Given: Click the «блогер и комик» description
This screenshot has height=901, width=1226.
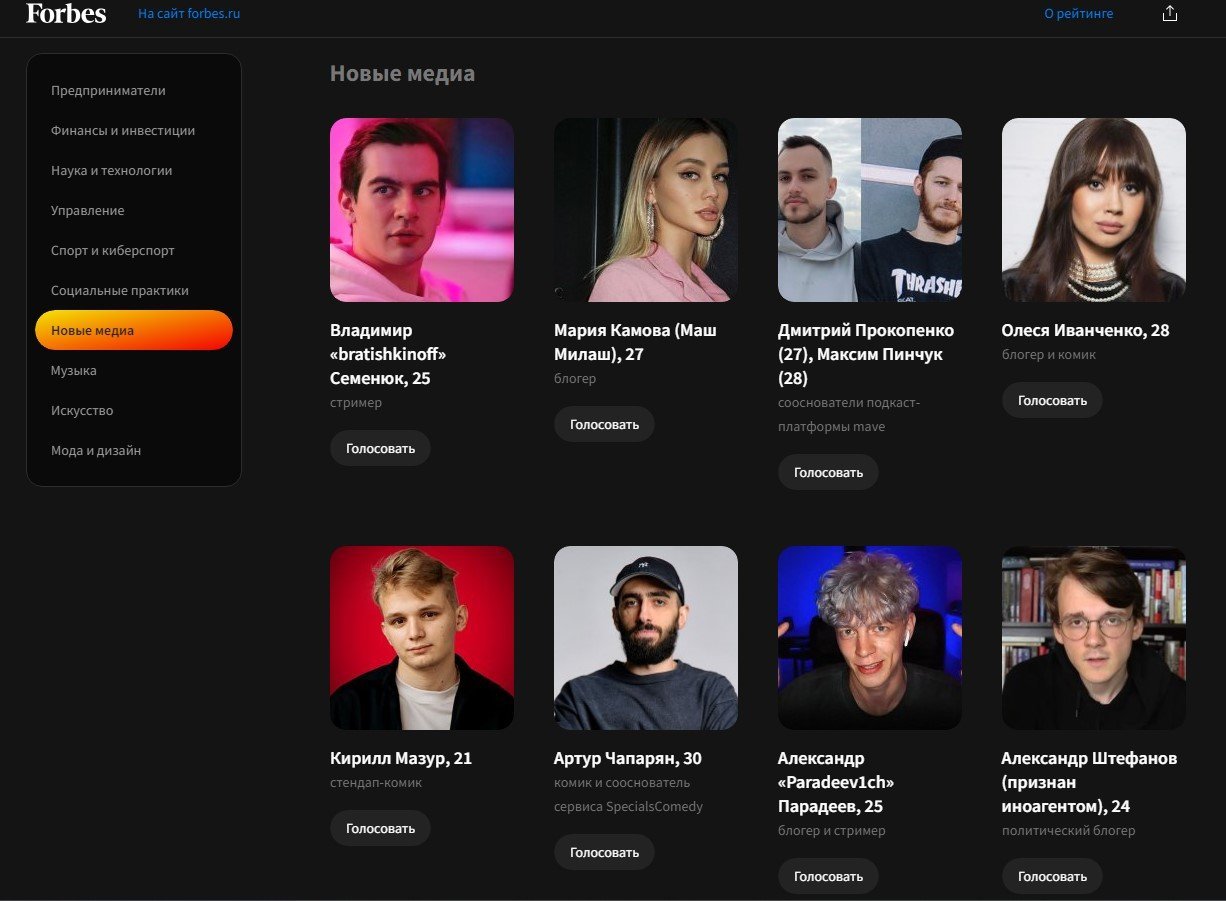Looking at the screenshot, I should (1049, 355).
